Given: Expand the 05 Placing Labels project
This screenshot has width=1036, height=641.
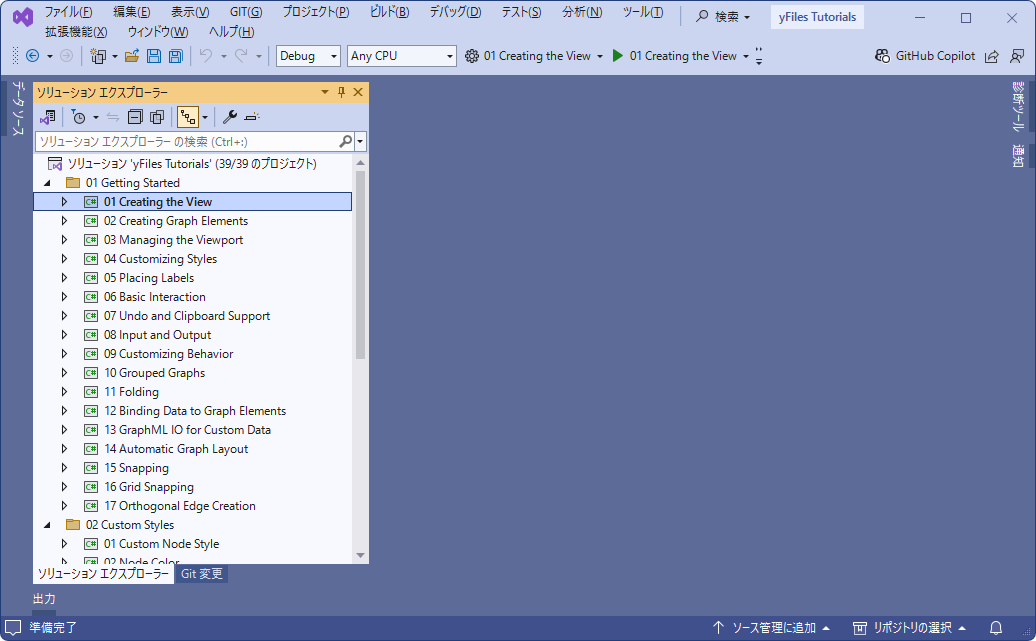Looking at the screenshot, I should click(x=65, y=278).
